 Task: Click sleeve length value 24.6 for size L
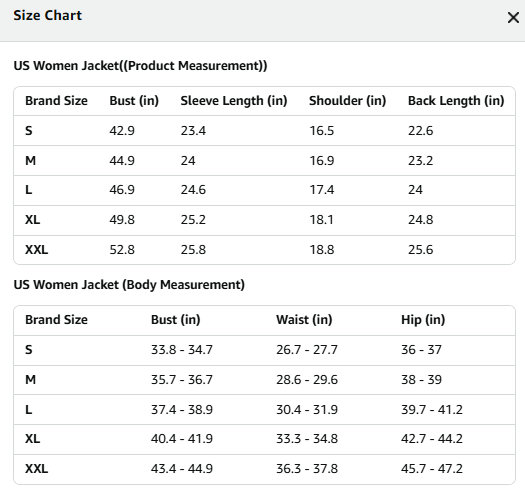(193, 190)
